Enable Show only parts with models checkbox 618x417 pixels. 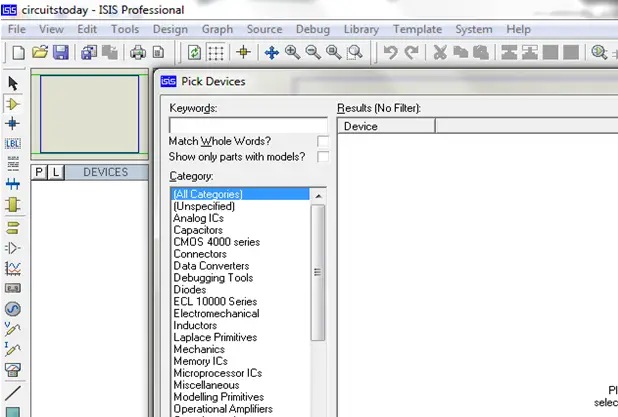(322, 157)
